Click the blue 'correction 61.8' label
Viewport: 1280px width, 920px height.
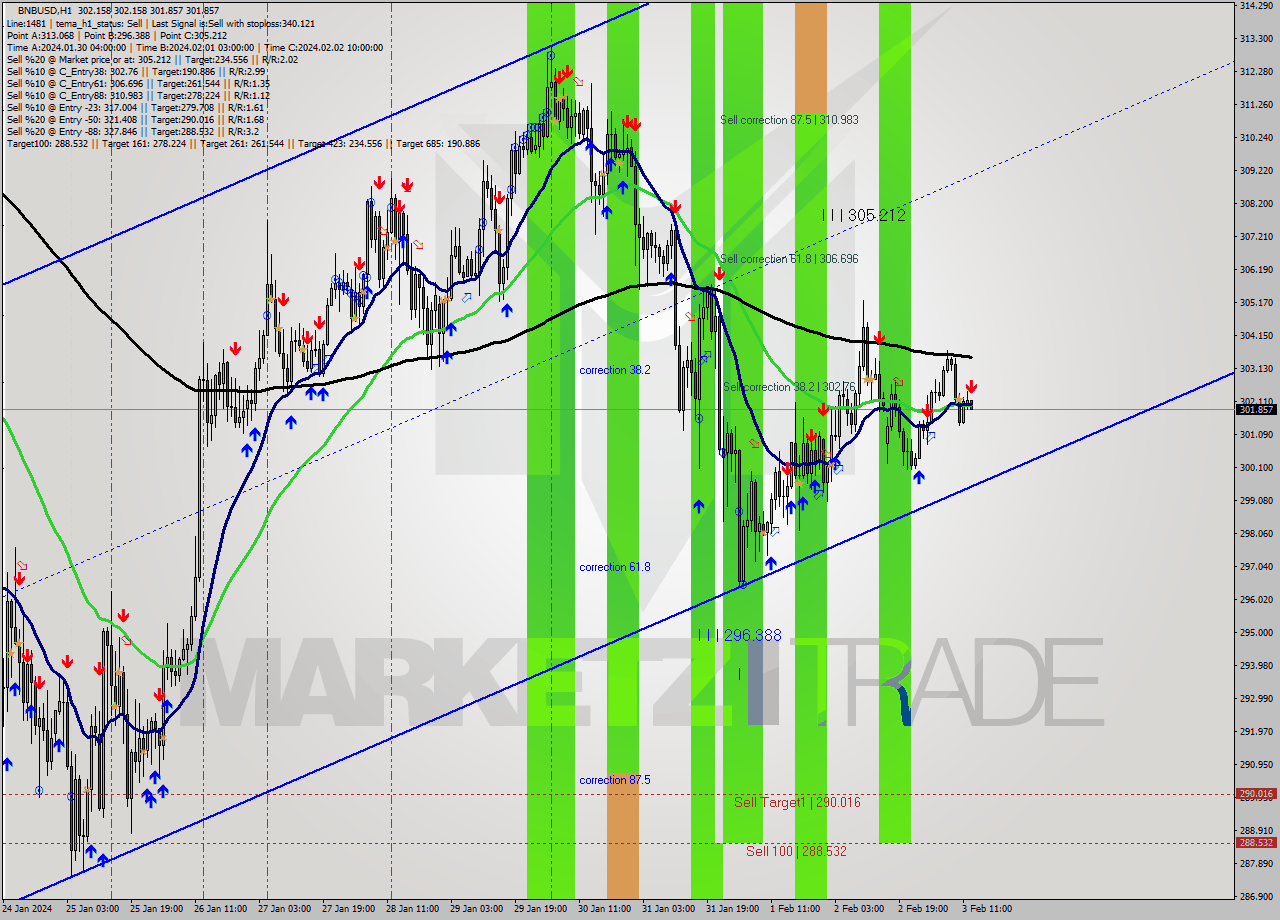click(615, 567)
